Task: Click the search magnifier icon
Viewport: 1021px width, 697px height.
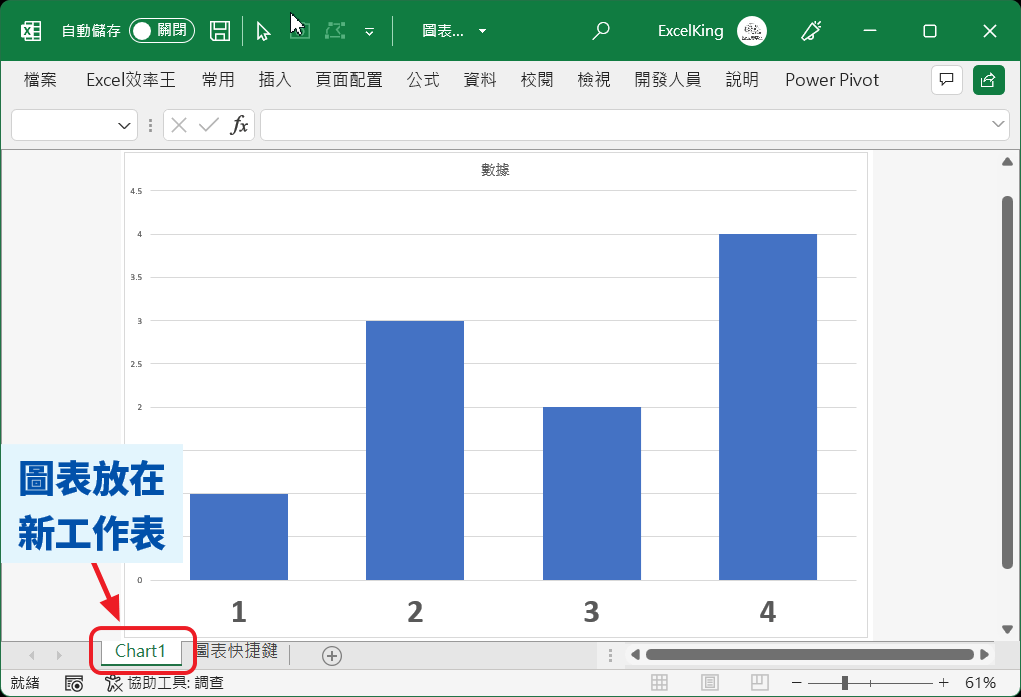Action: tap(600, 31)
